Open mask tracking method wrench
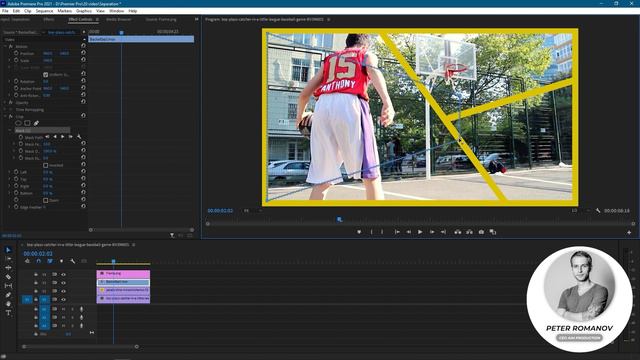The image size is (640, 360). [79, 137]
